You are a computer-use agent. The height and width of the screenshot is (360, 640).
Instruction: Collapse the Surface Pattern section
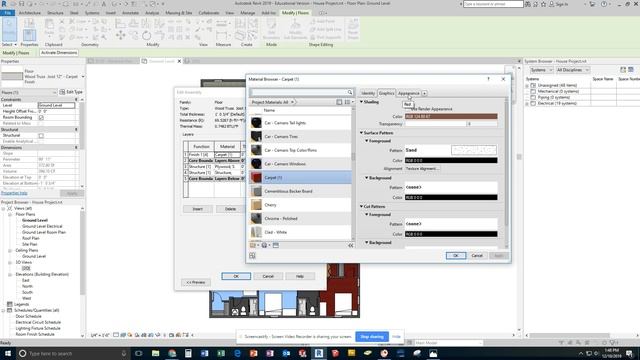click(x=361, y=133)
